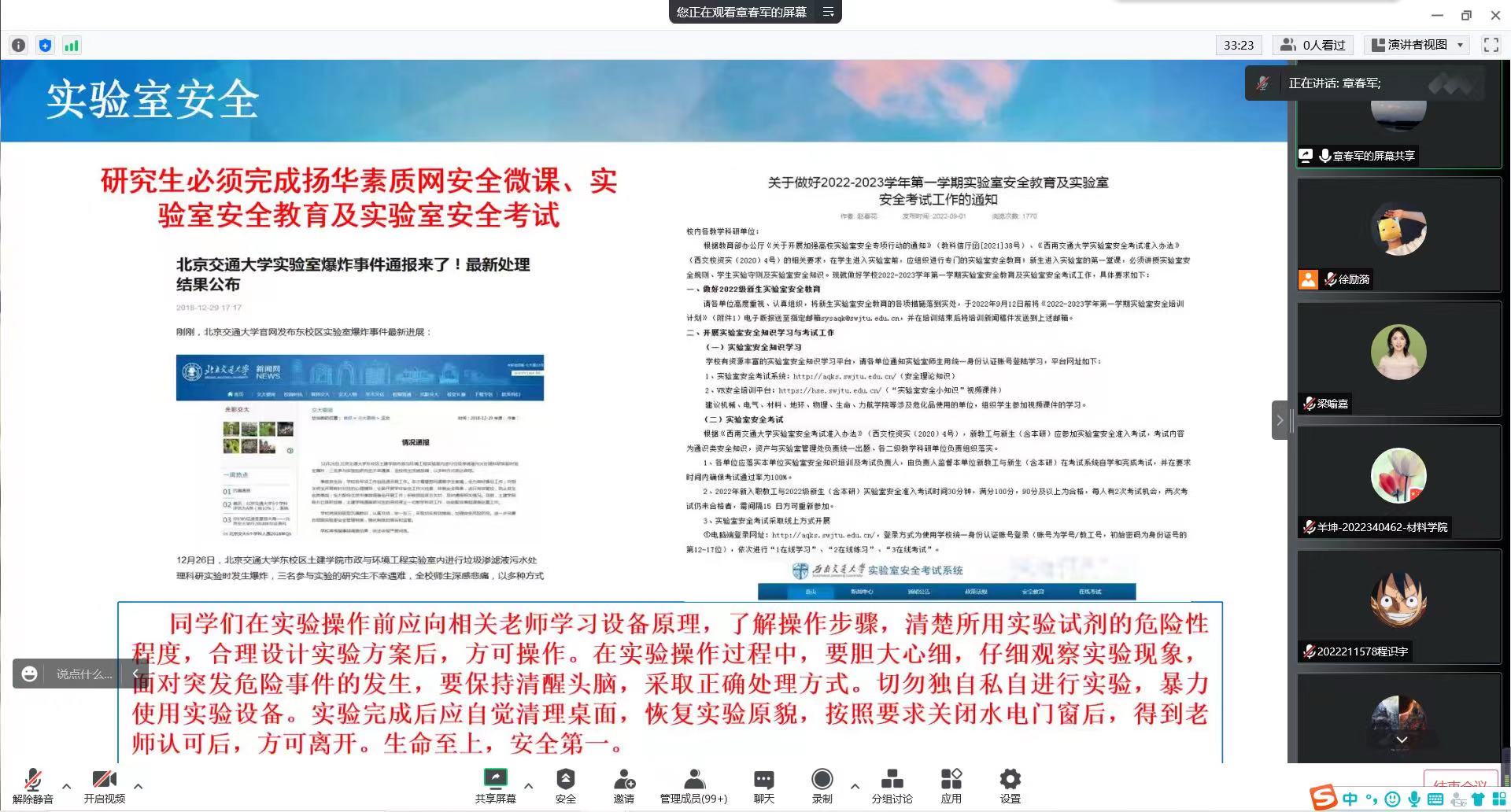Open 分组讨论 breakout rooms

tap(892, 781)
